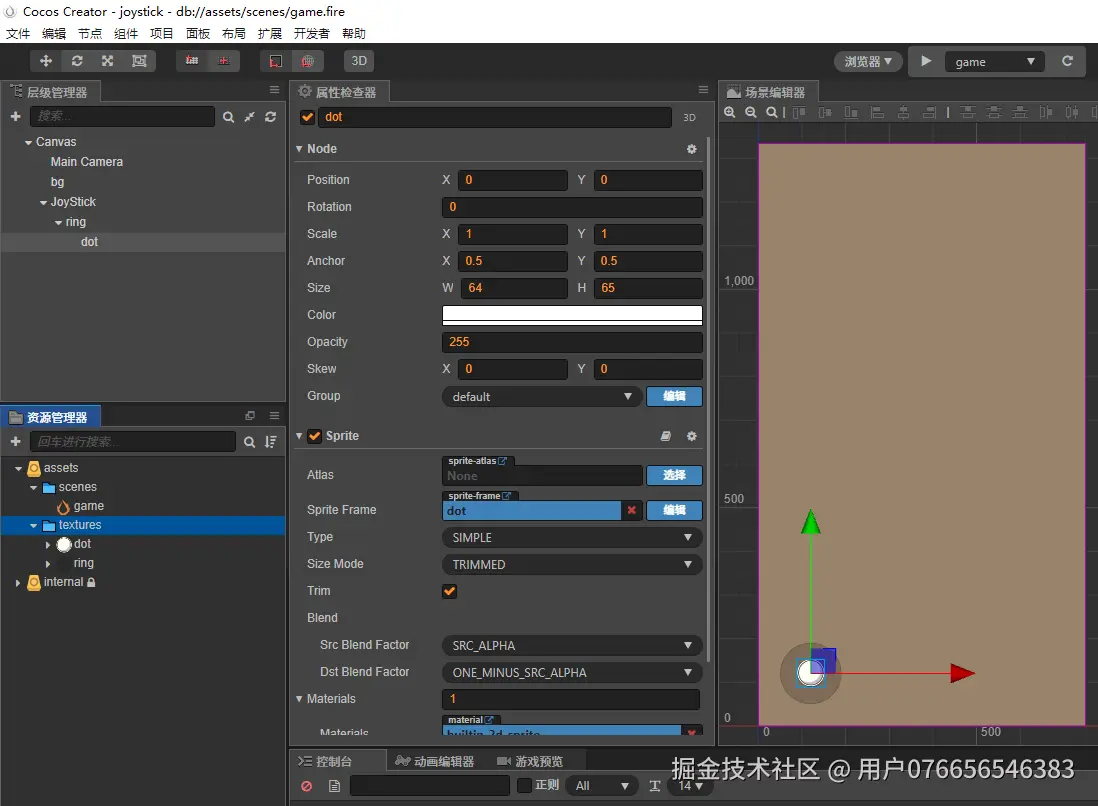This screenshot has width=1098, height=806.
Task: Open the 节点 menu
Action: 90,34
